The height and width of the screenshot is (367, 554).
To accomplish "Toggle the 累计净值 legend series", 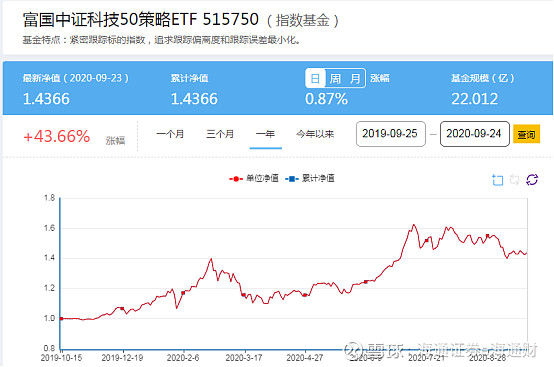I will pyautogui.click(x=310, y=178).
